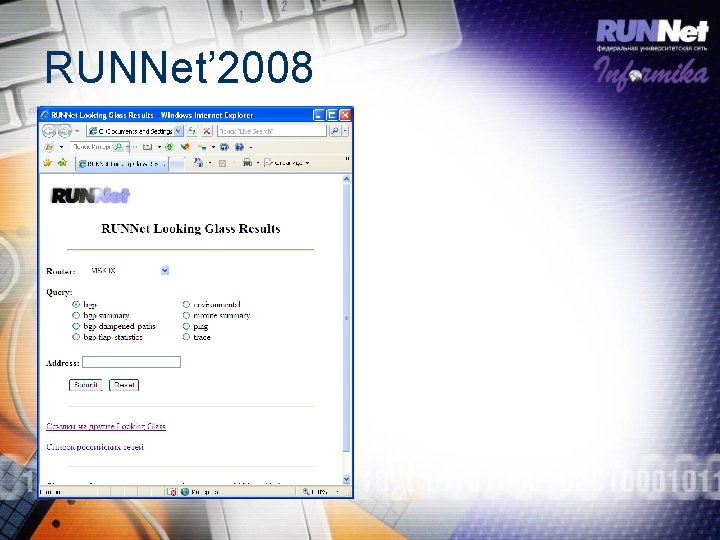Select the mroute summary radio button
The width and height of the screenshot is (720, 540).
[186, 315]
